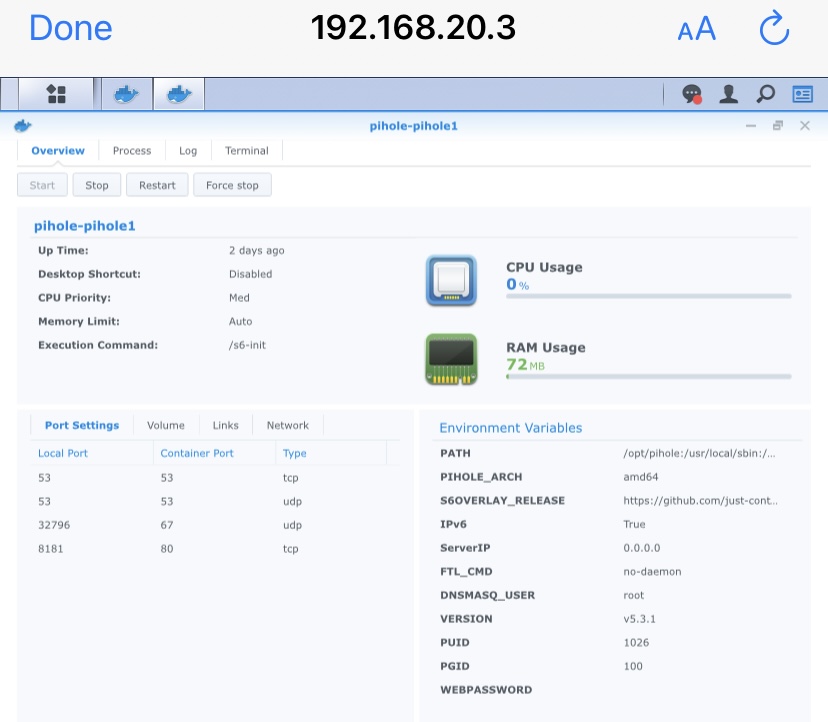This screenshot has height=722, width=828.
Task: Sort by the Container Port column header
Action: 214,453
